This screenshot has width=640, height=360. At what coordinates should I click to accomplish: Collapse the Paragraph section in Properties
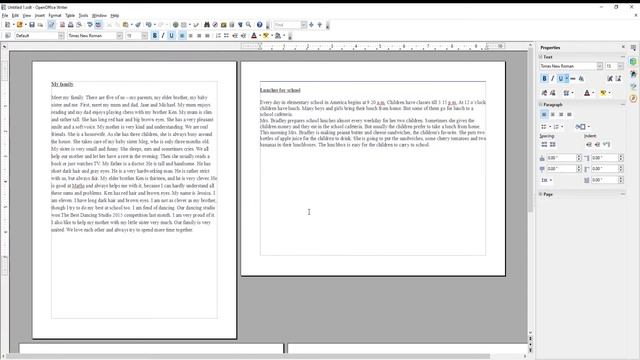click(540, 105)
